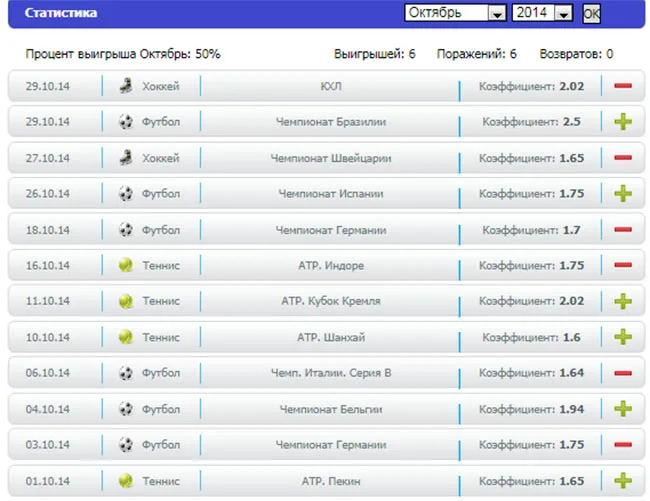
Task: Click tennis ball icon for ATP. Пекин
Action: coord(126,481)
